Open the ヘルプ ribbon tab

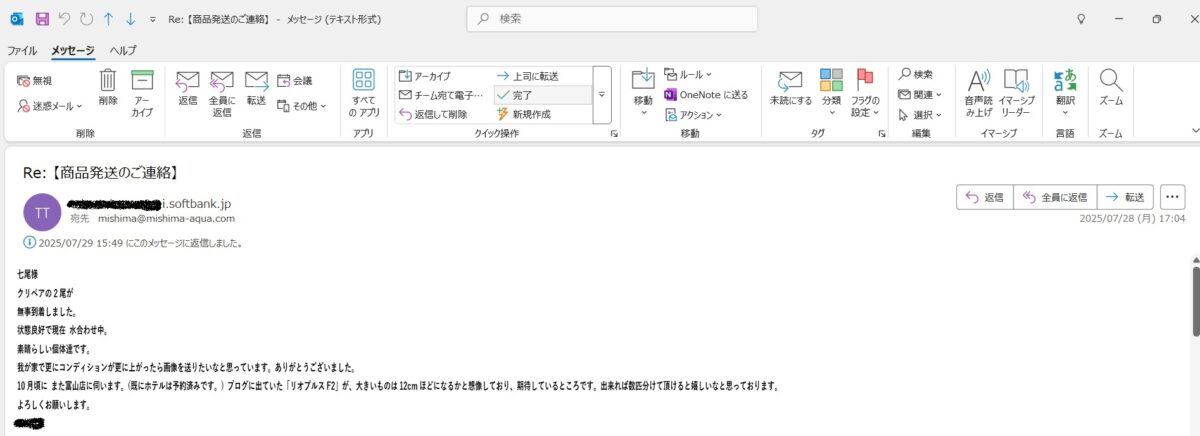123,50
